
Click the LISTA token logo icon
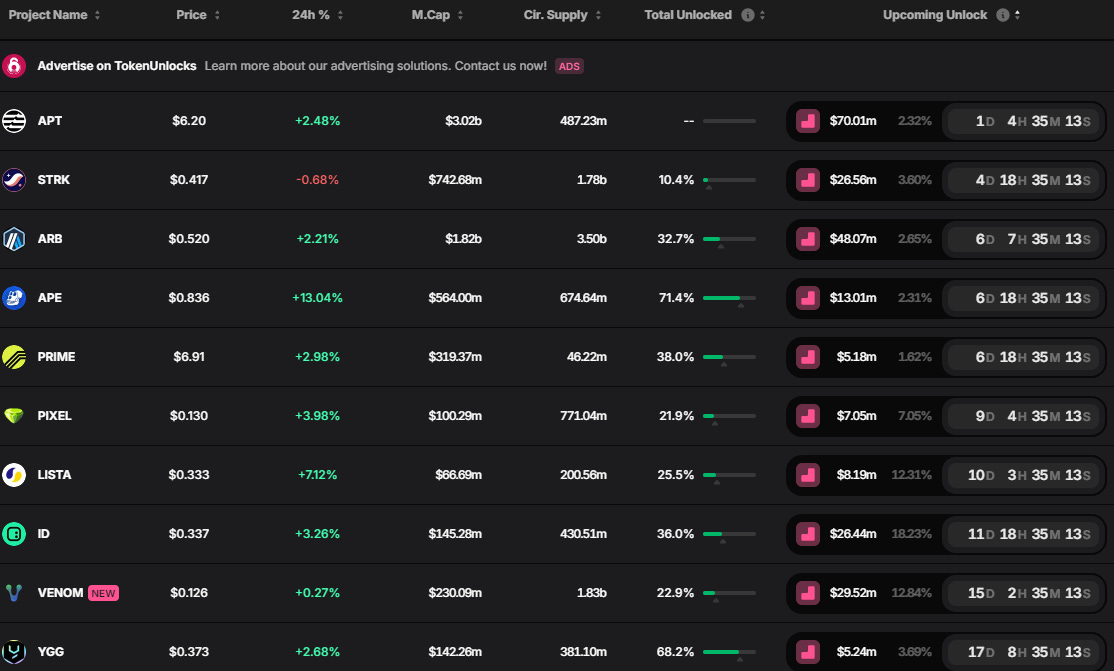click(13, 475)
